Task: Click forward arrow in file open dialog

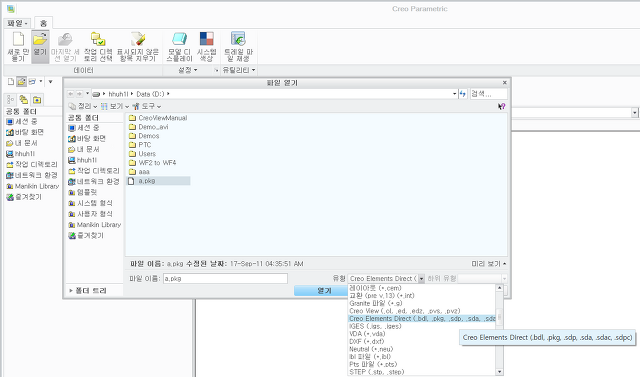Action: click(x=80, y=94)
